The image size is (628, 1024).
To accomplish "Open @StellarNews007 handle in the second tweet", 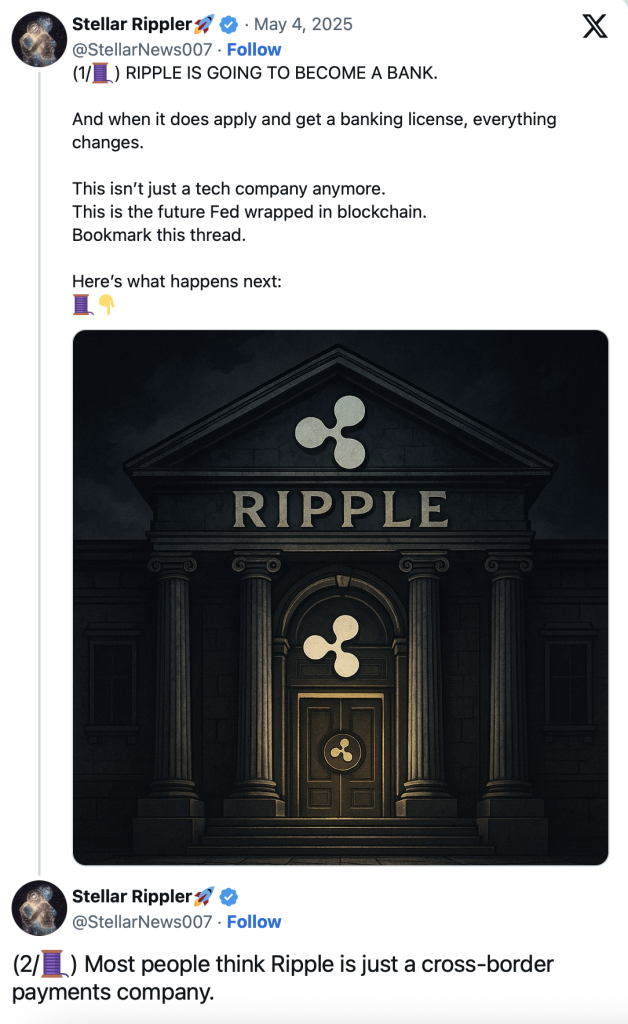I will (x=142, y=921).
